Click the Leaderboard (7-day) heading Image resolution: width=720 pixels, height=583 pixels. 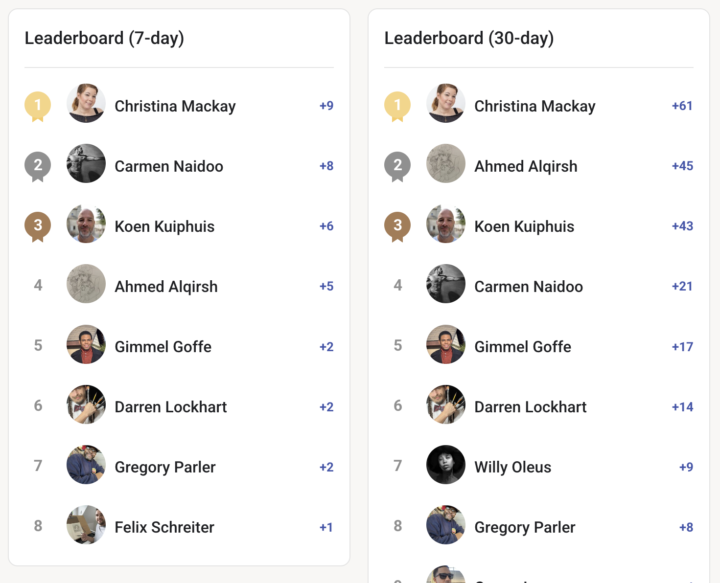click(x=104, y=39)
